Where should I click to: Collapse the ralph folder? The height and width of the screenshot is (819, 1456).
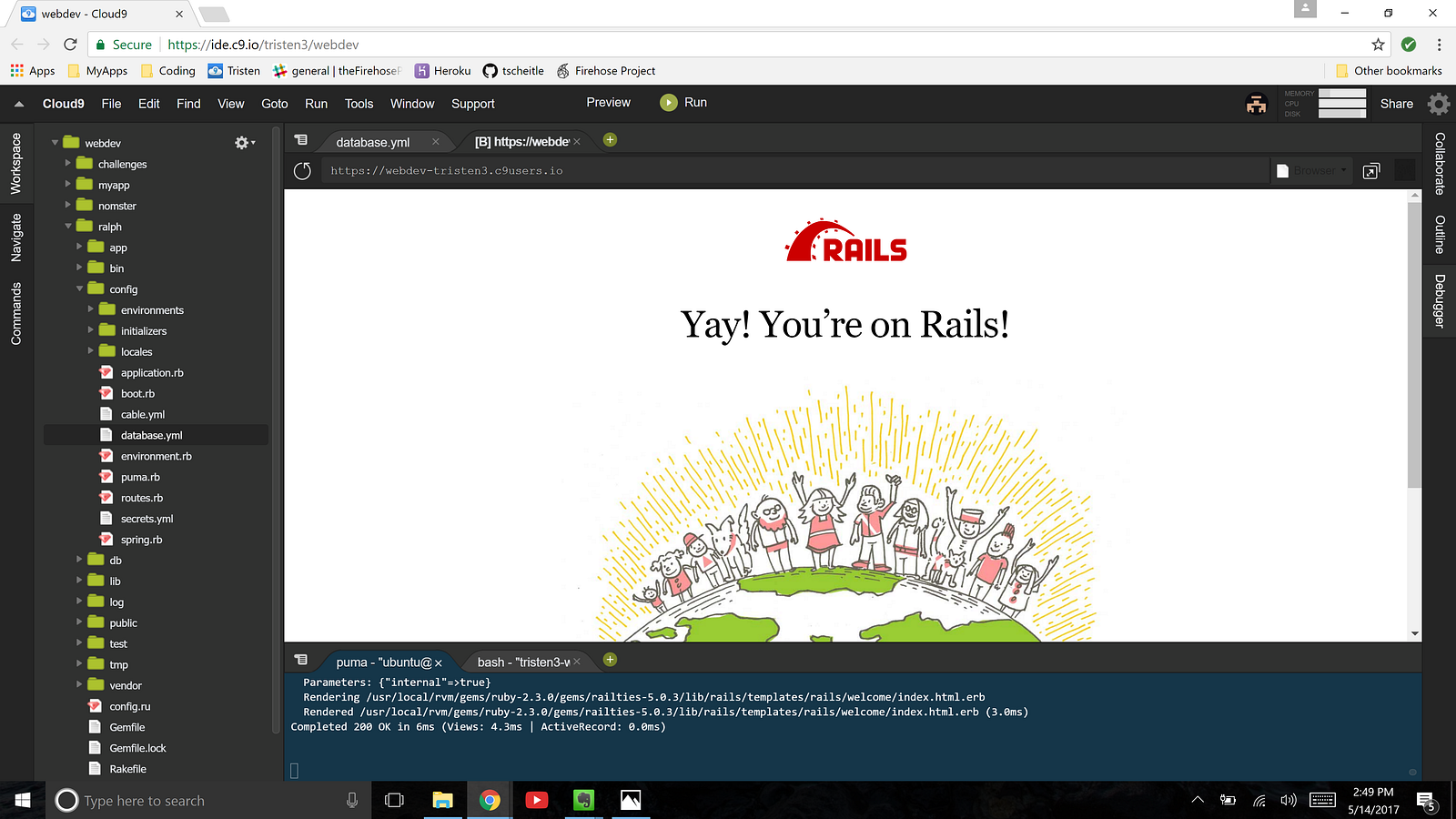tap(67, 227)
